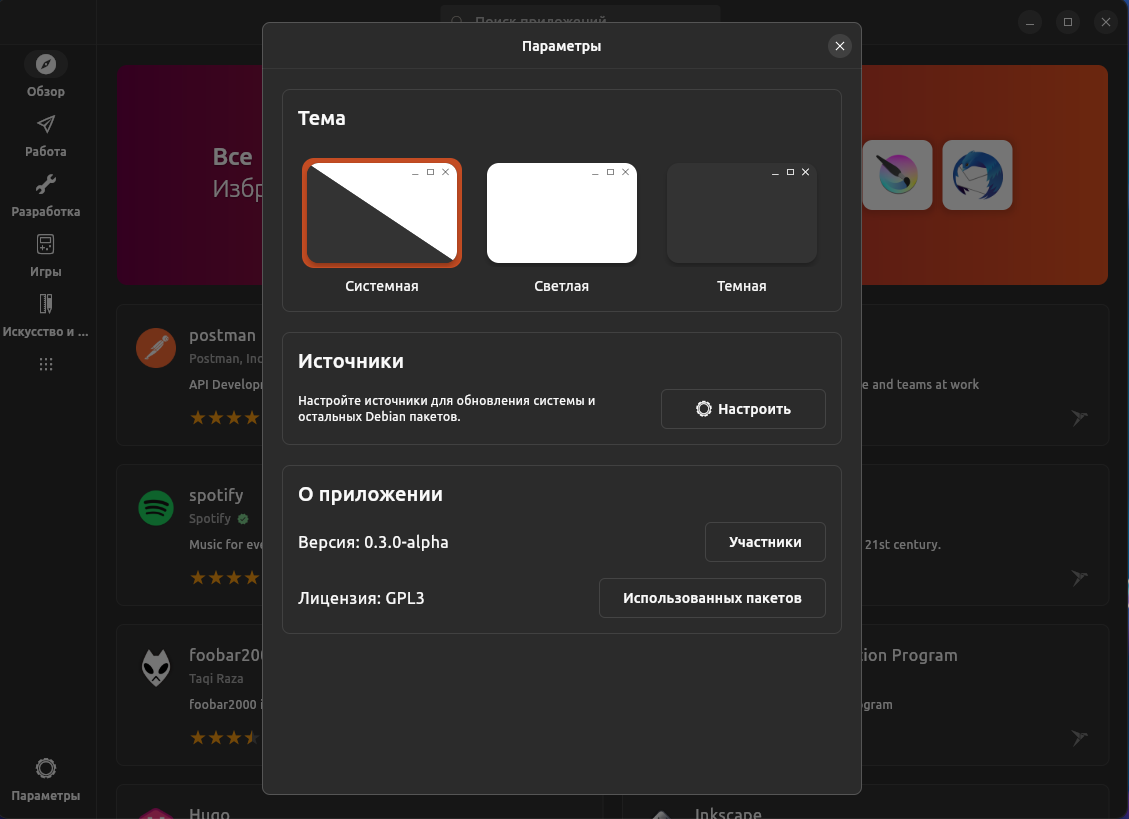
Task: Click the Thunderbird icon in banner
Action: point(977,175)
